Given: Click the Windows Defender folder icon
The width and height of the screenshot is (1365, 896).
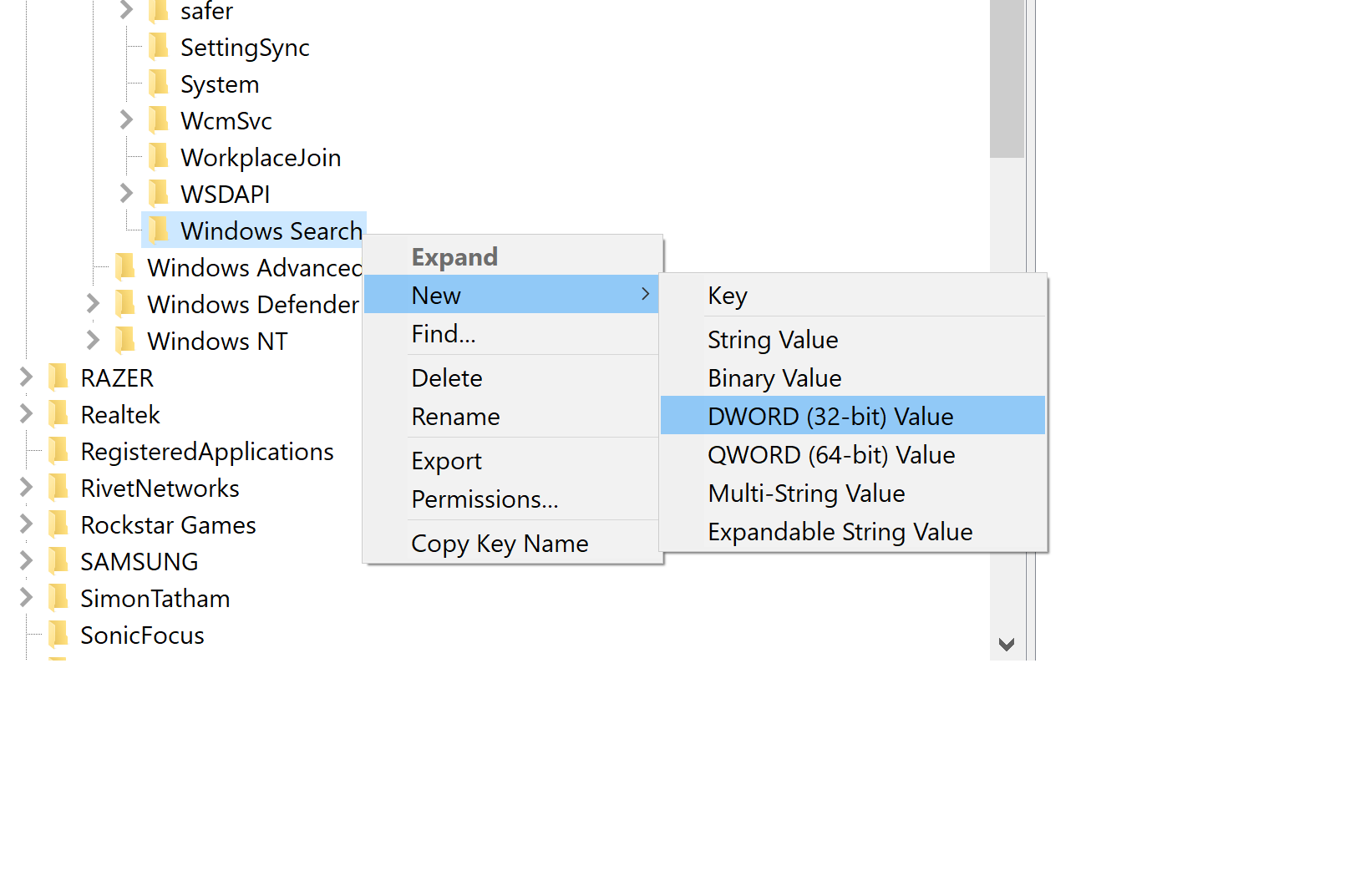Looking at the screenshot, I should (125, 304).
